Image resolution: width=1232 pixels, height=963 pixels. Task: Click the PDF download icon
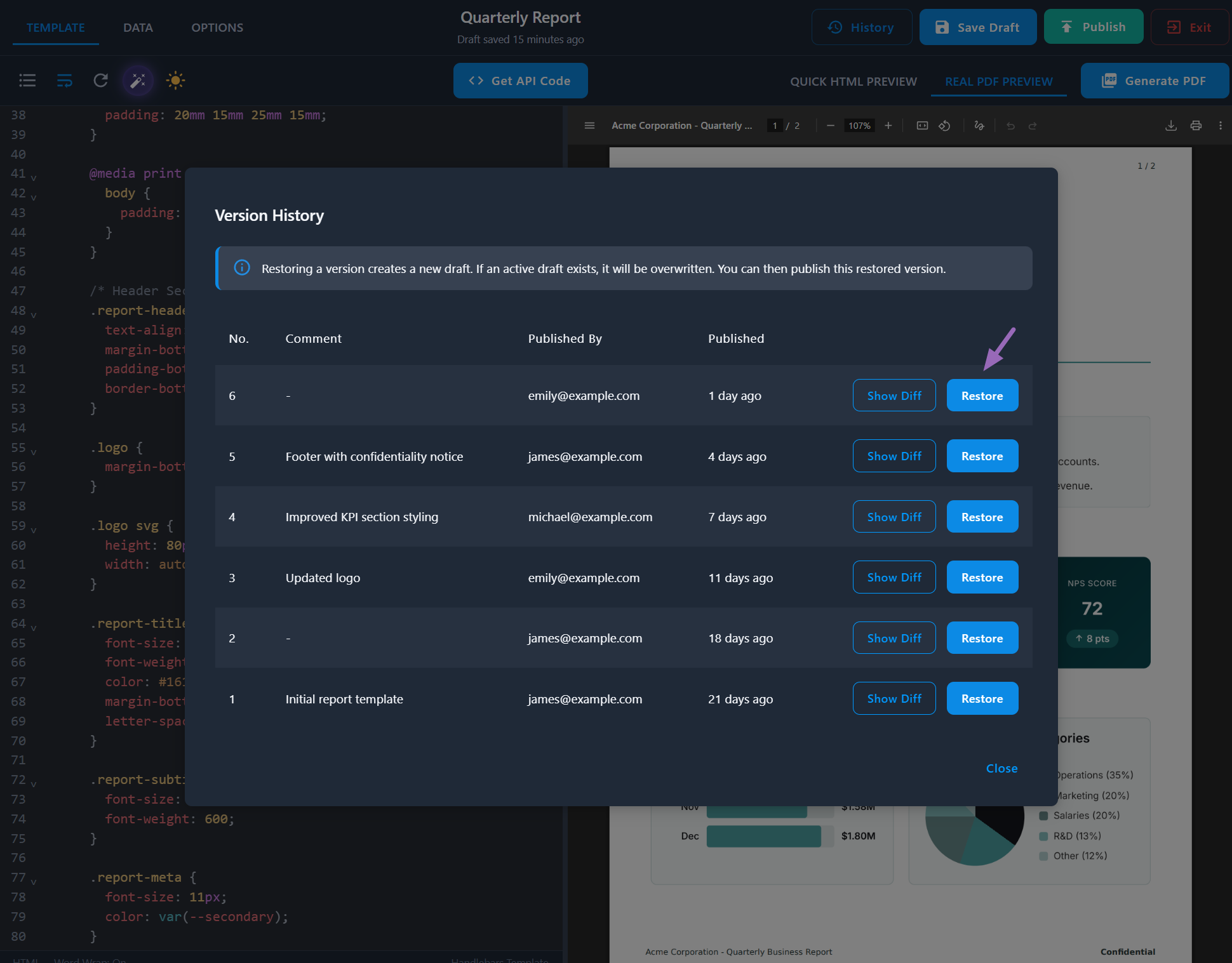[1171, 126]
